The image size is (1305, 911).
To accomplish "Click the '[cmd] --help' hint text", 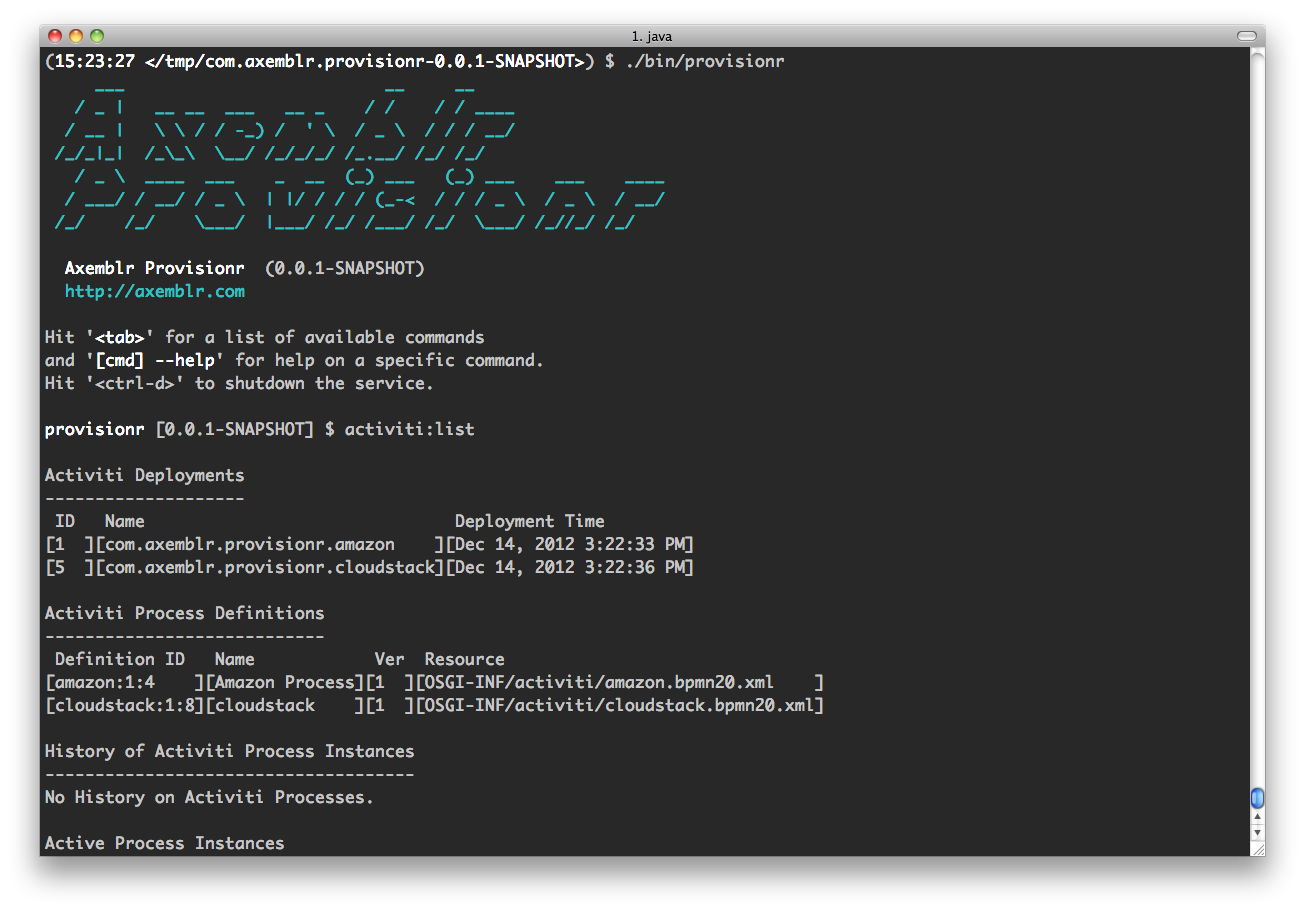I will (x=155, y=361).
